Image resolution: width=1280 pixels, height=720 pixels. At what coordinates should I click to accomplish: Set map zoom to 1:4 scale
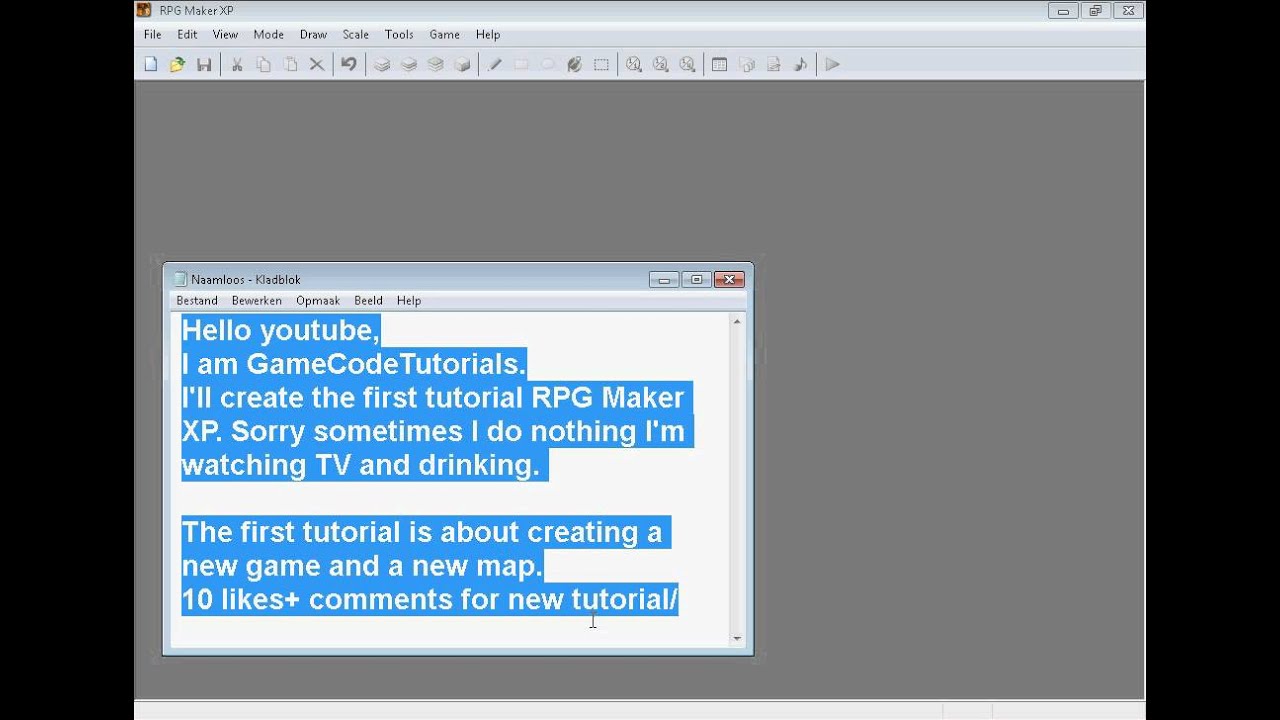[x=687, y=64]
